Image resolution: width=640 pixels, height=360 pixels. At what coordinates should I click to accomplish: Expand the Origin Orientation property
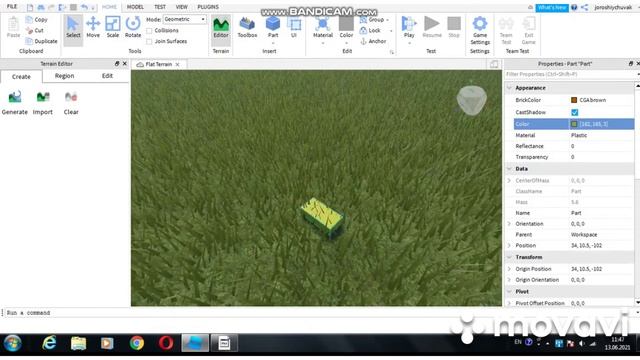(x=509, y=280)
